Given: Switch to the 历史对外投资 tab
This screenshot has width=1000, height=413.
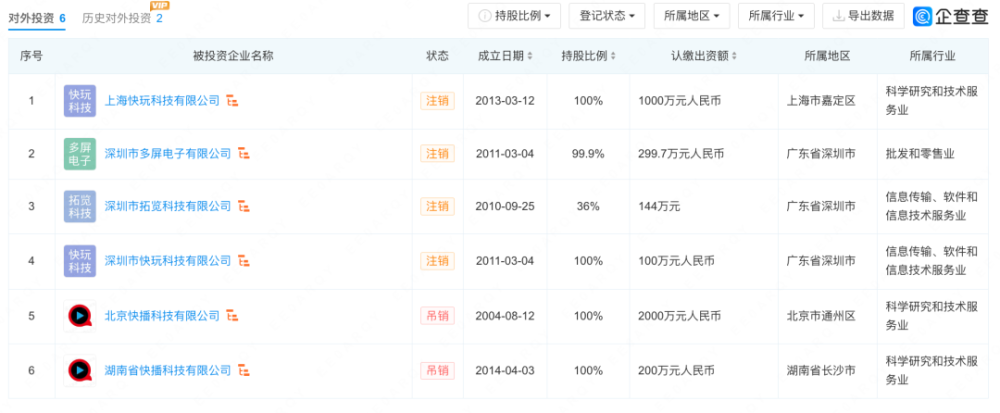Looking at the screenshot, I should click(x=122, y=18).
